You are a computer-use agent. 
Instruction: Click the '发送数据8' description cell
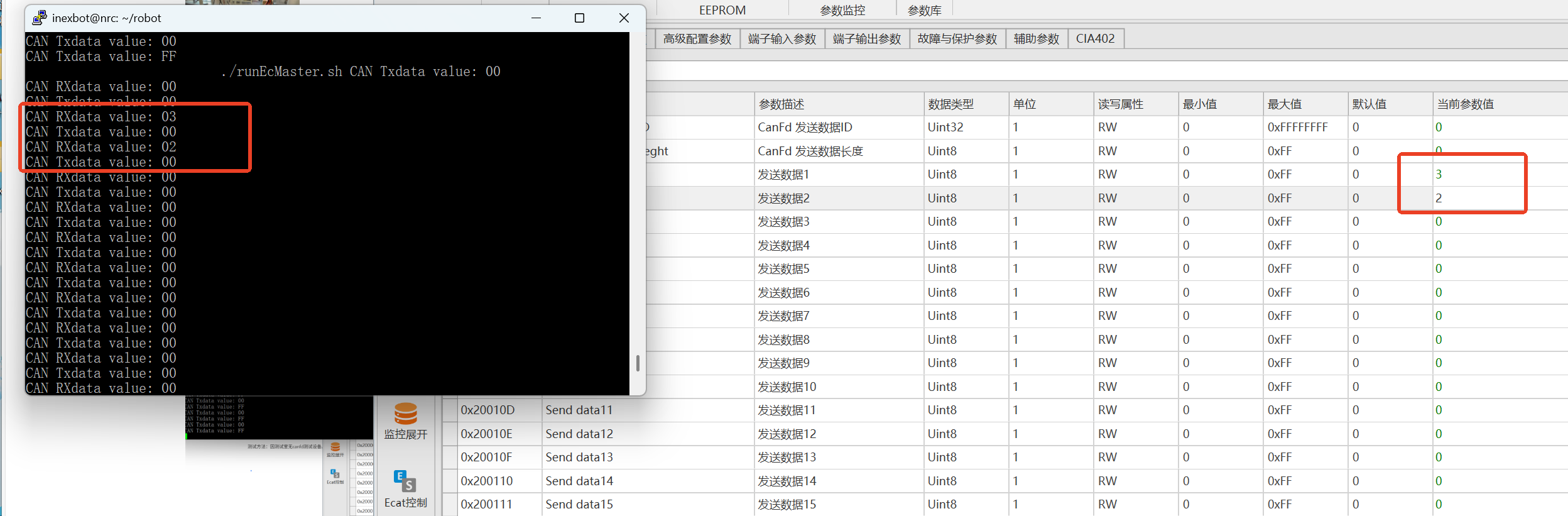click(839, 339)
